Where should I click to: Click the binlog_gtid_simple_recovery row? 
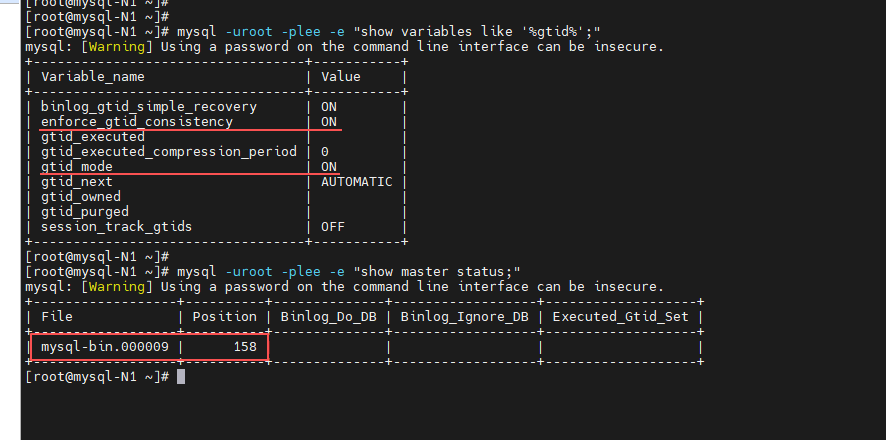coord(216,107)
